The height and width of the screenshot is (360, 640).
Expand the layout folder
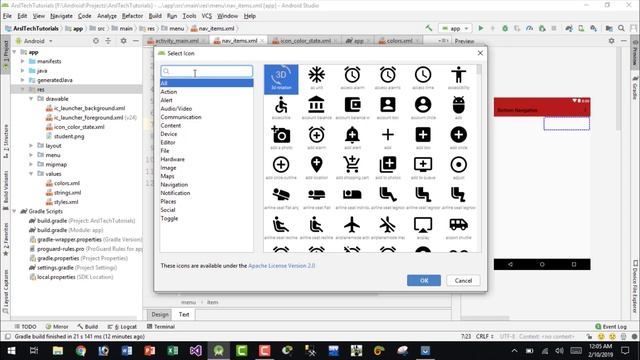(x=31, y=145)
